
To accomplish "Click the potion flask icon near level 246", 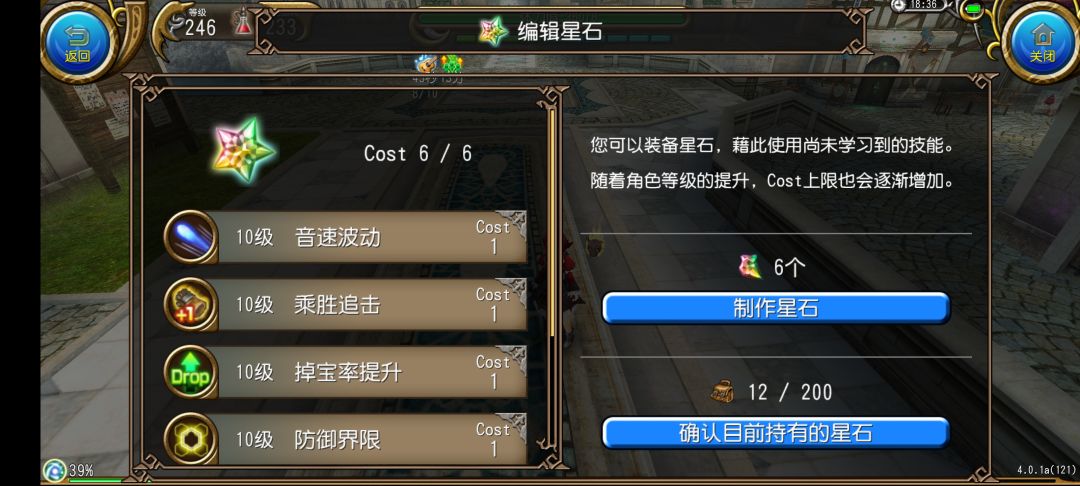I will pyautogui.click(x=243, y=24).
